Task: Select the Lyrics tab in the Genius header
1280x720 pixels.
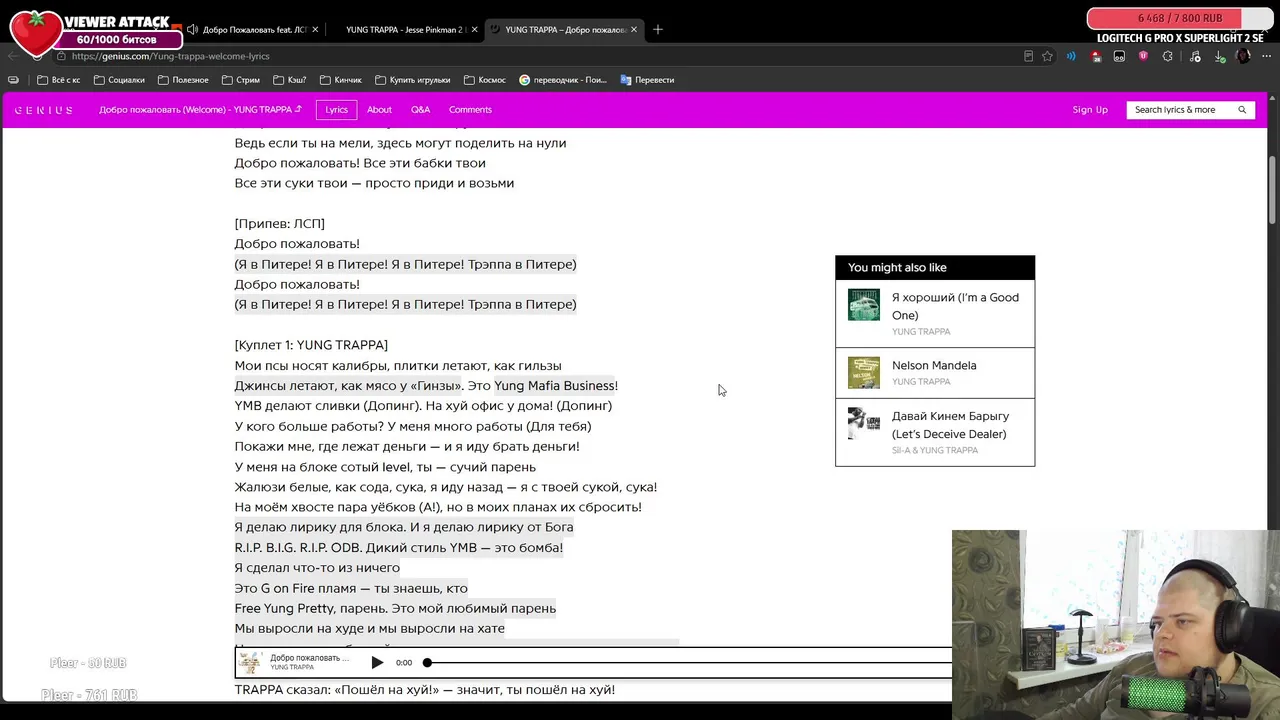Action: 336,110
